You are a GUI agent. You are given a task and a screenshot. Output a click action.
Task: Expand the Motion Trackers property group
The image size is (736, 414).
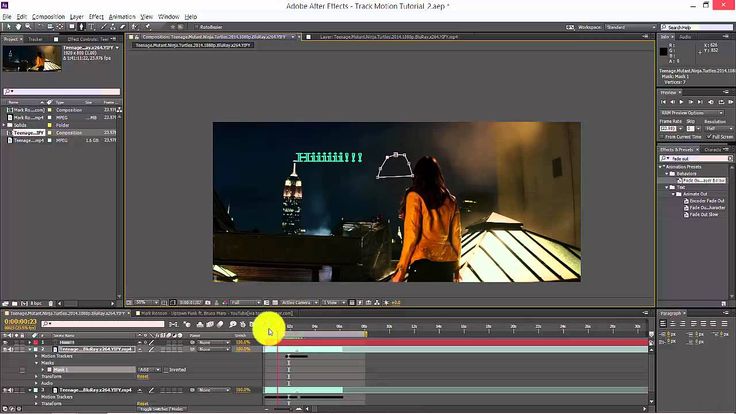pos(36,355)
